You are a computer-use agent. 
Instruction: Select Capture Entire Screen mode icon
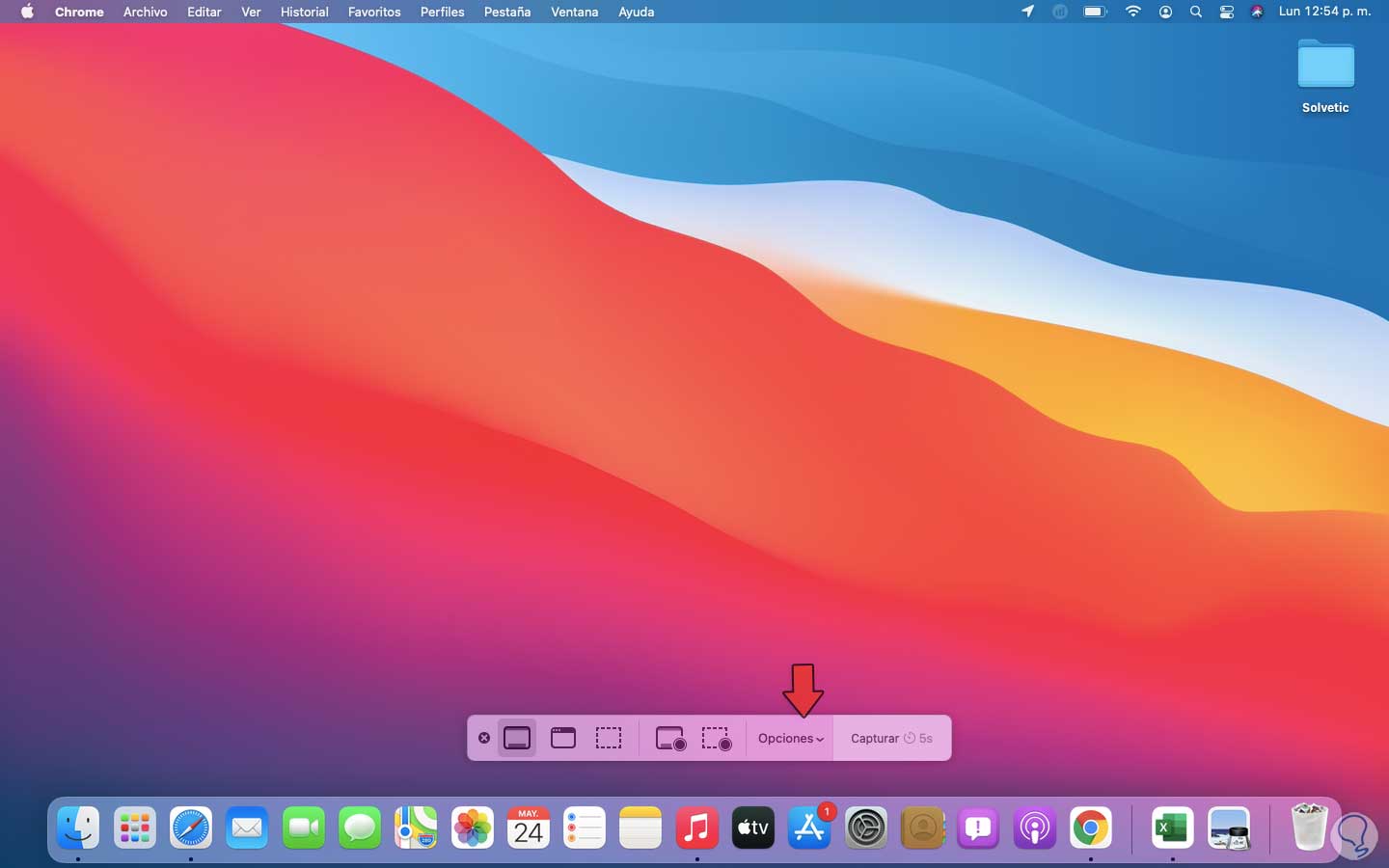coord(517,739)
